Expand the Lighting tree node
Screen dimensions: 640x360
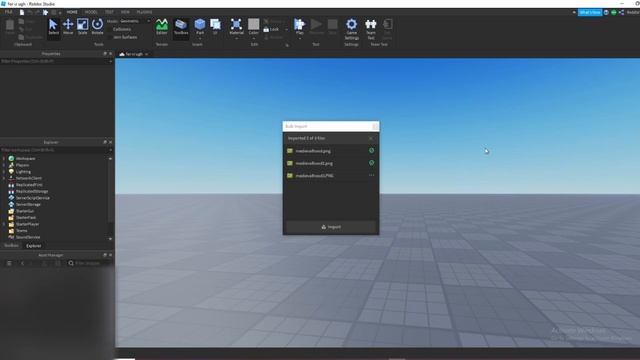[4, 171]
